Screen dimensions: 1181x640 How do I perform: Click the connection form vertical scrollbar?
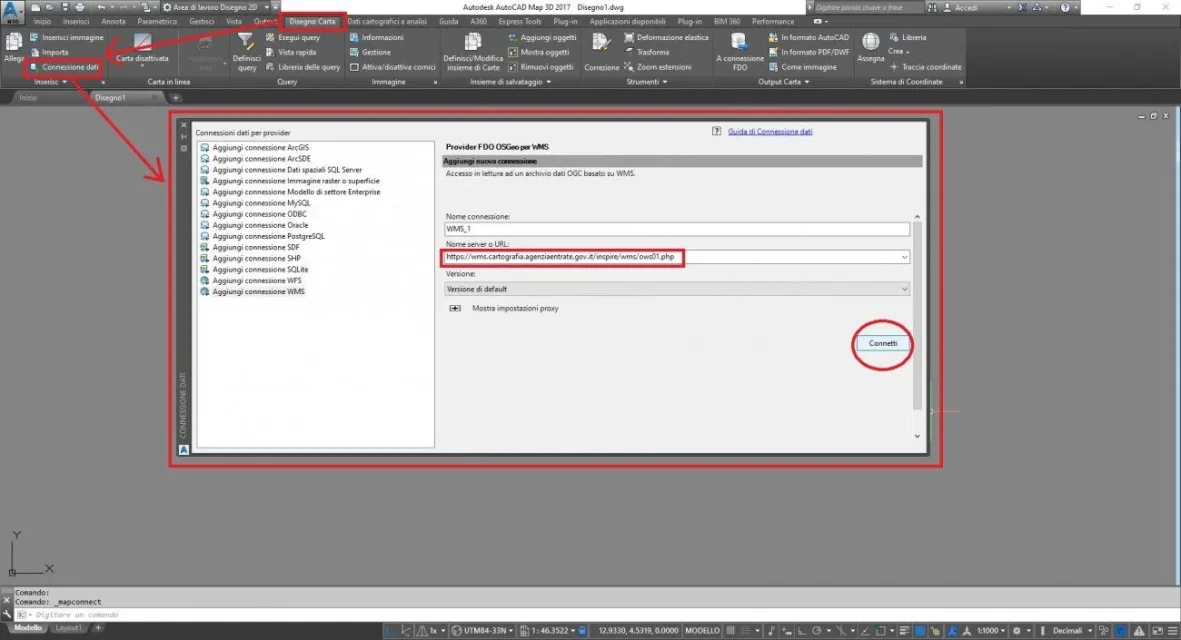pos(917,326)
